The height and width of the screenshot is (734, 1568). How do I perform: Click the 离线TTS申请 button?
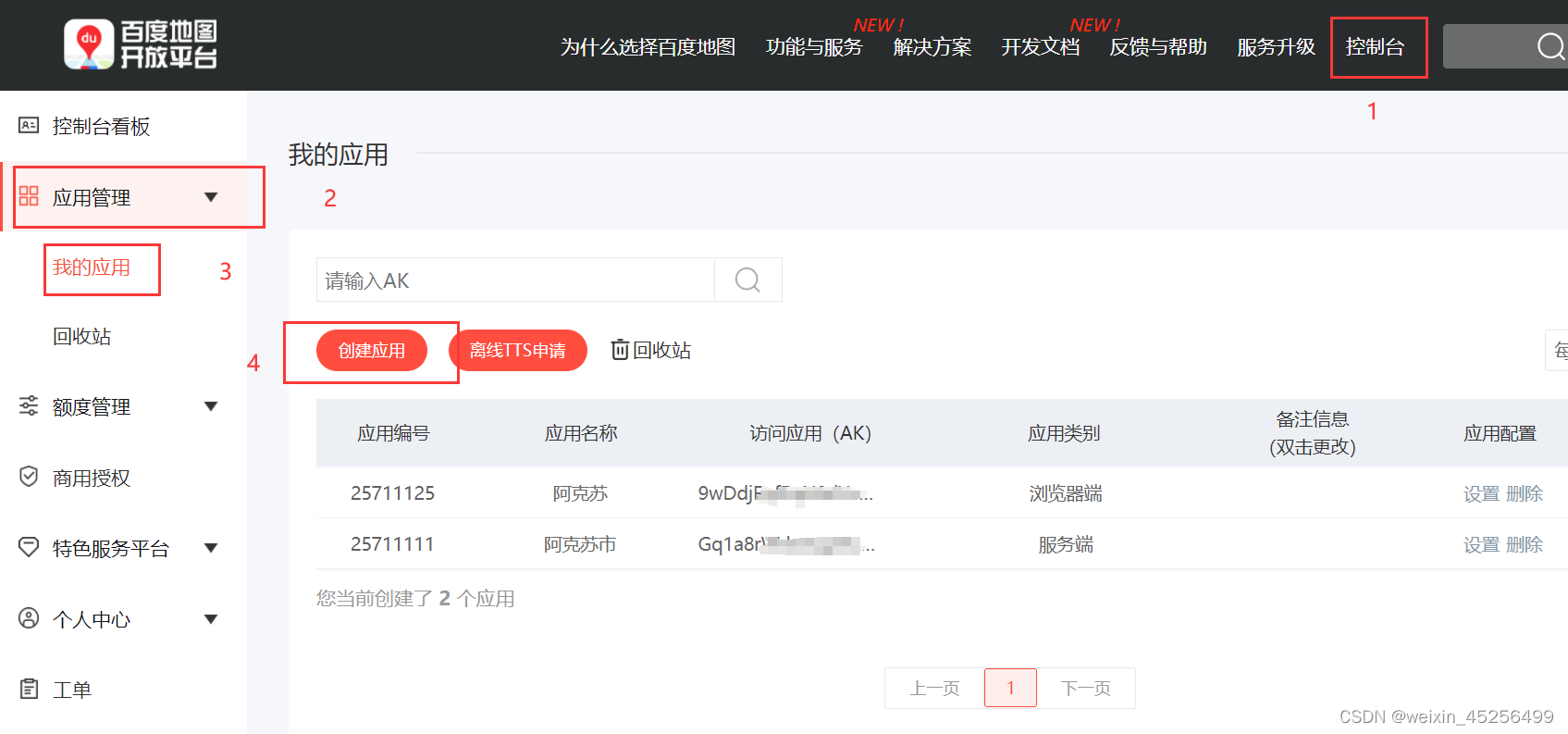(518, 350)
